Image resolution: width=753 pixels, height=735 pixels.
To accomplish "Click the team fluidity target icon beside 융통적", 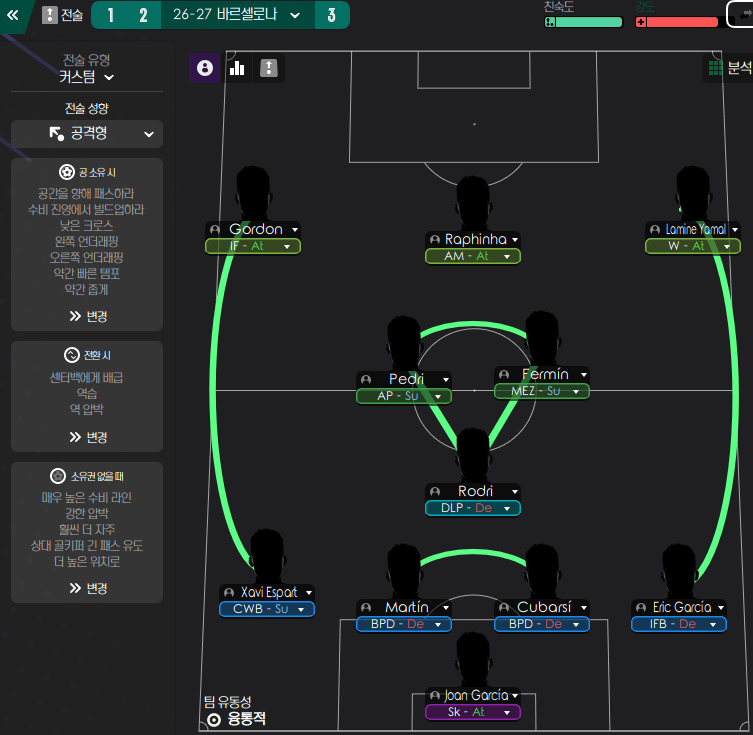I will [214, 719].
